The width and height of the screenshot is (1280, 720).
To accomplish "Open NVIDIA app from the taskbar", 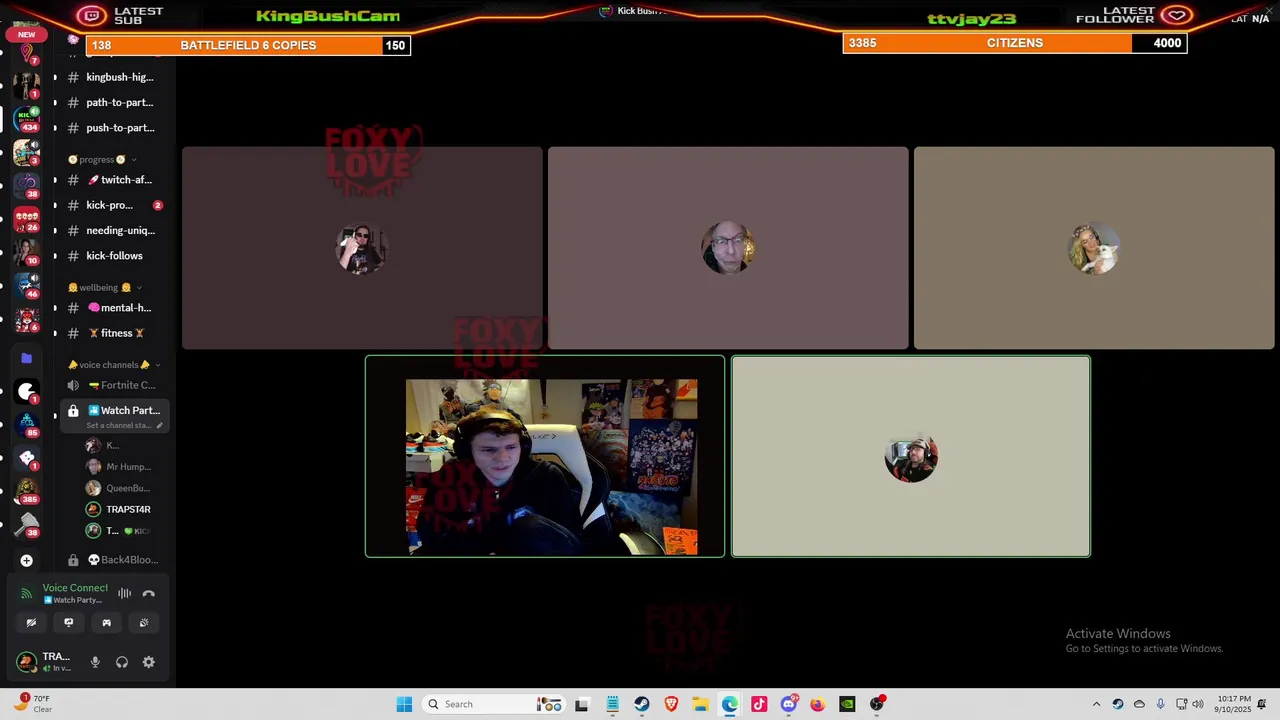I will click(847, 704).
